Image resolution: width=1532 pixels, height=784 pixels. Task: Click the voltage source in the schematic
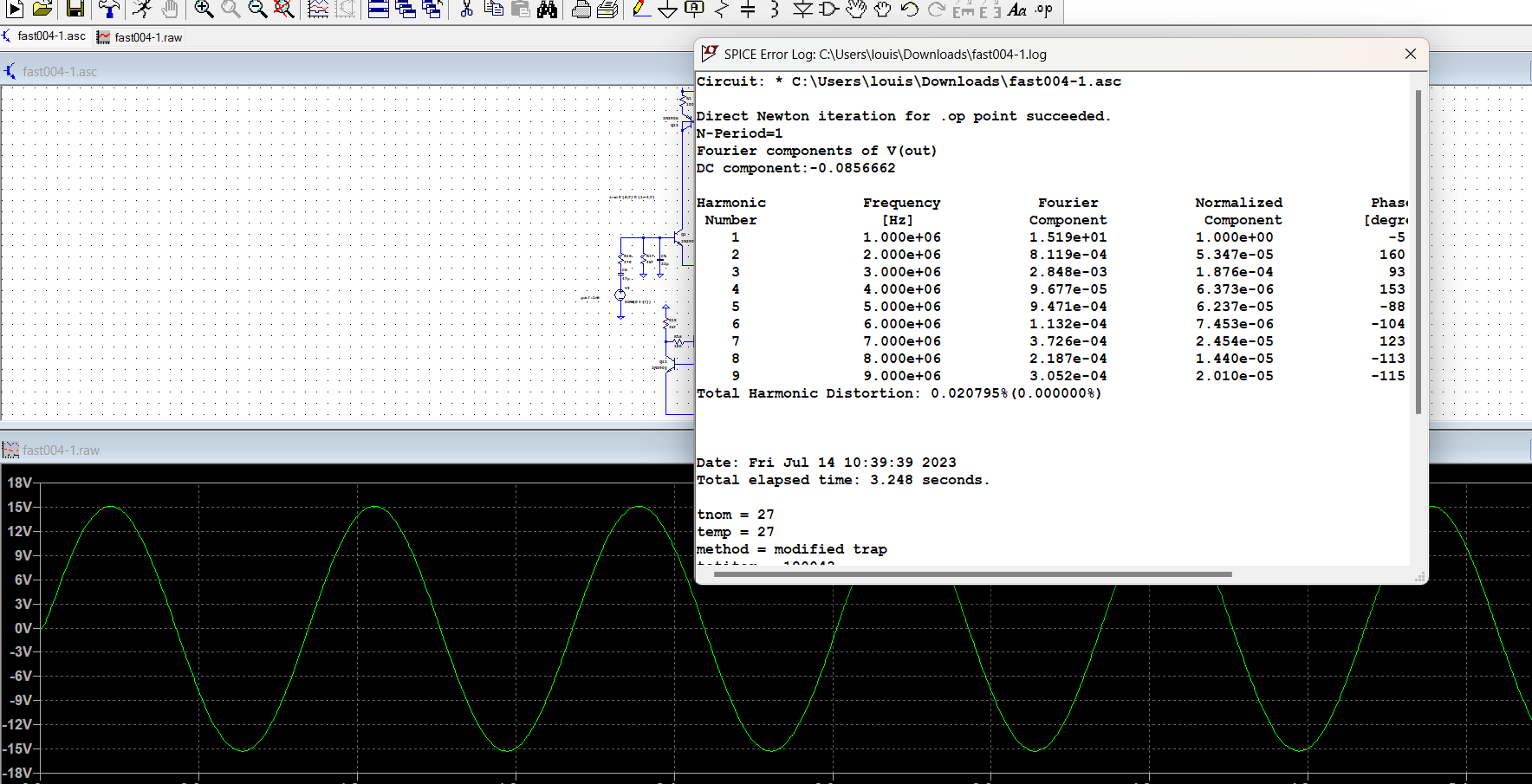(620, 295)
